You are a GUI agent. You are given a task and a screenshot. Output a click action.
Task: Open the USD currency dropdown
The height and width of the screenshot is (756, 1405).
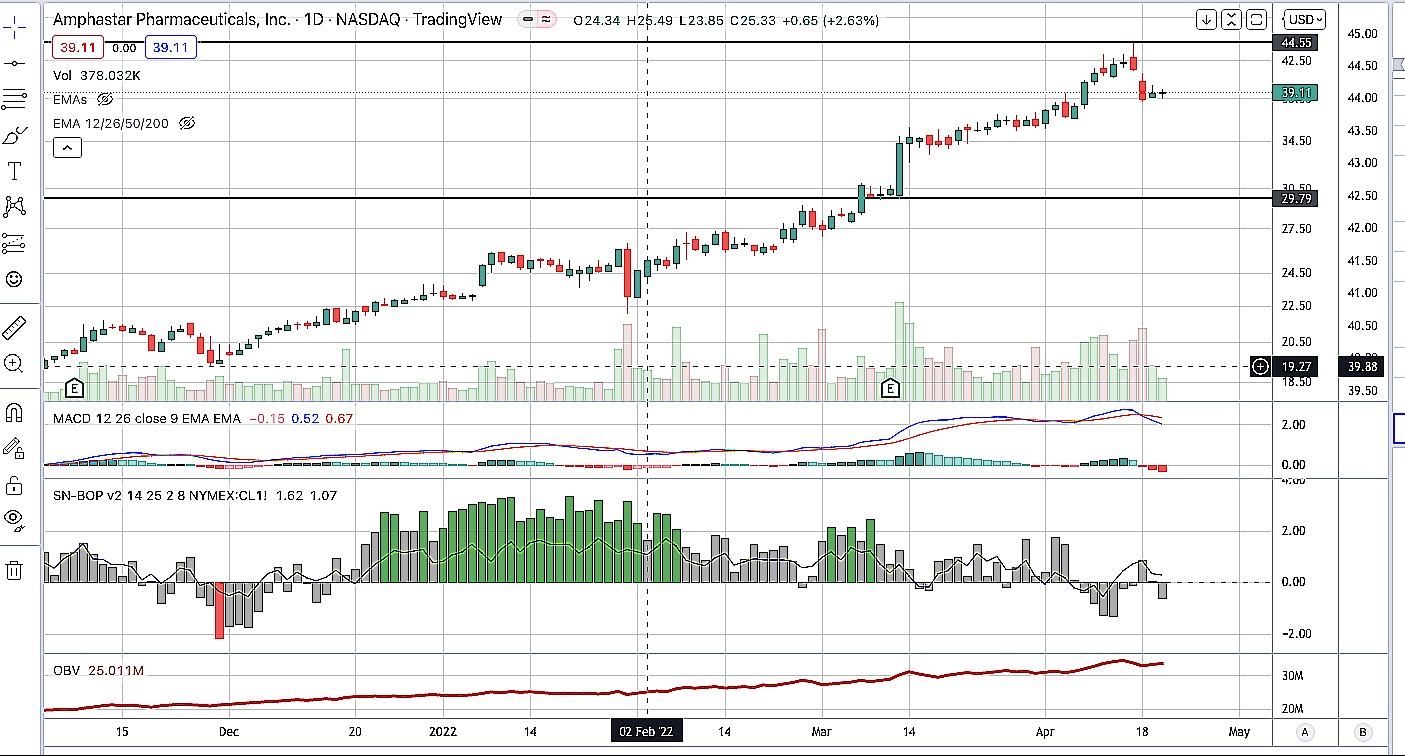pyautogui.click(x=1306, y=19)
